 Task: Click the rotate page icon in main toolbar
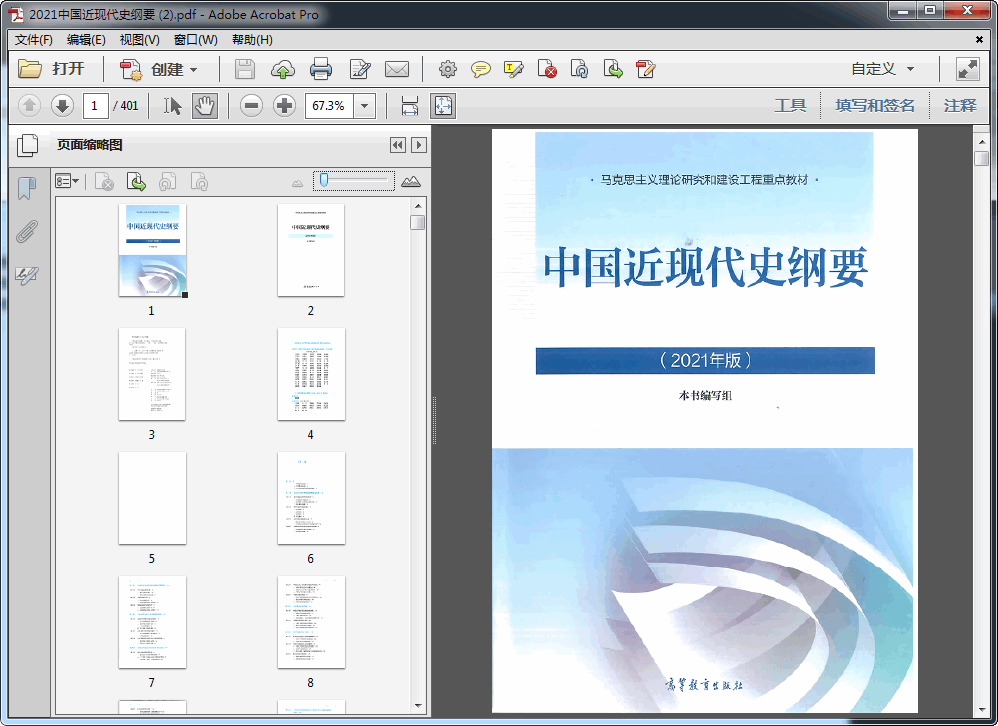(x=580, y=69)
